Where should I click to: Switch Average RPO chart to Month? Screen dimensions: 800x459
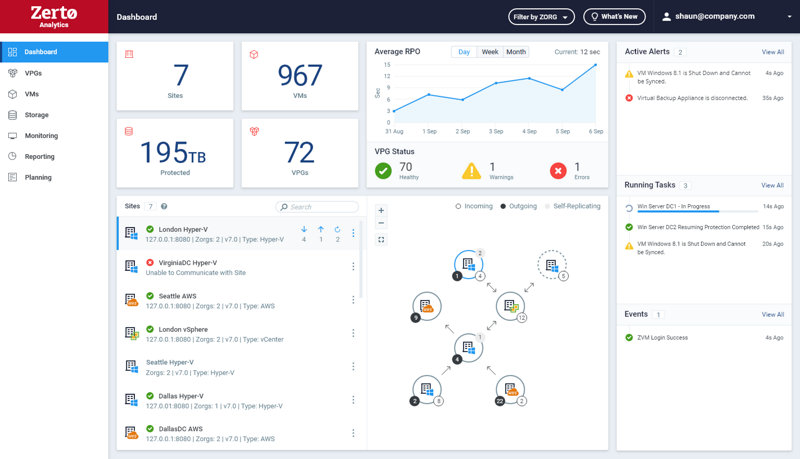(x=516, y=52)
